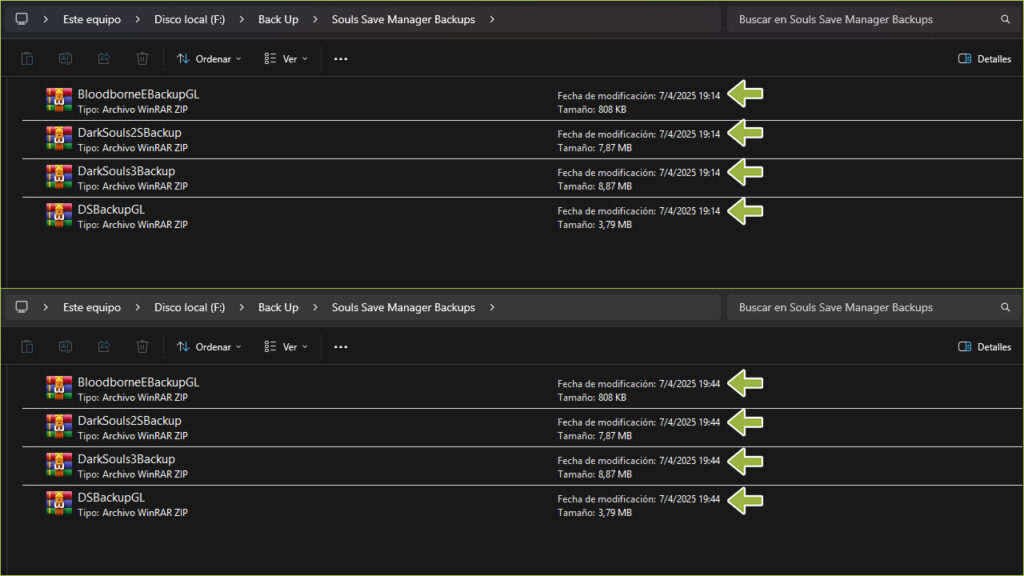The width and height of the screenshot is (1024, 576).
Task: Expand the chevron after Disco local (F:) in lower window
Action: [242, 308]
